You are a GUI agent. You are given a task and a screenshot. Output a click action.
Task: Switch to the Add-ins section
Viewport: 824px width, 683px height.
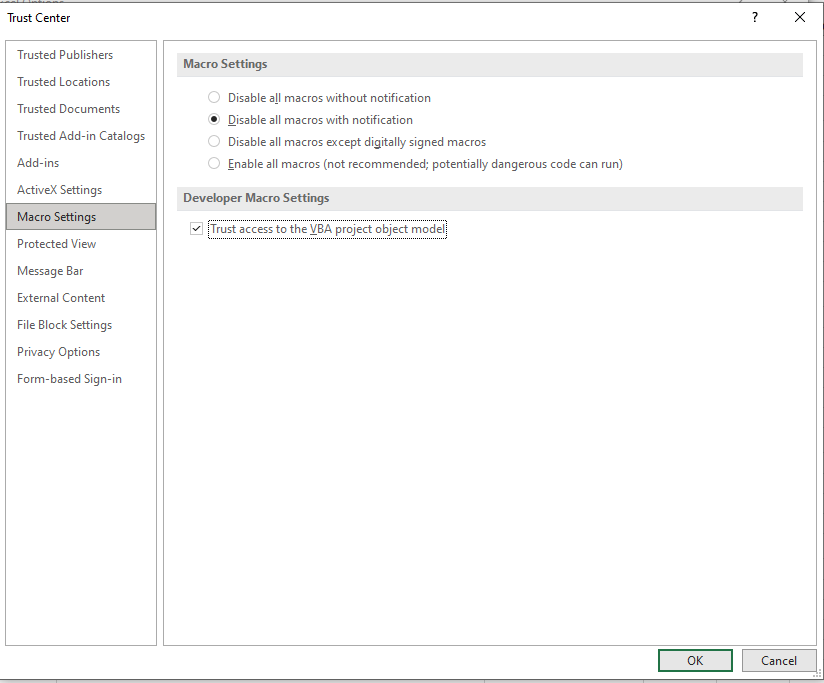pyautogui.click(x=38, y=163)
